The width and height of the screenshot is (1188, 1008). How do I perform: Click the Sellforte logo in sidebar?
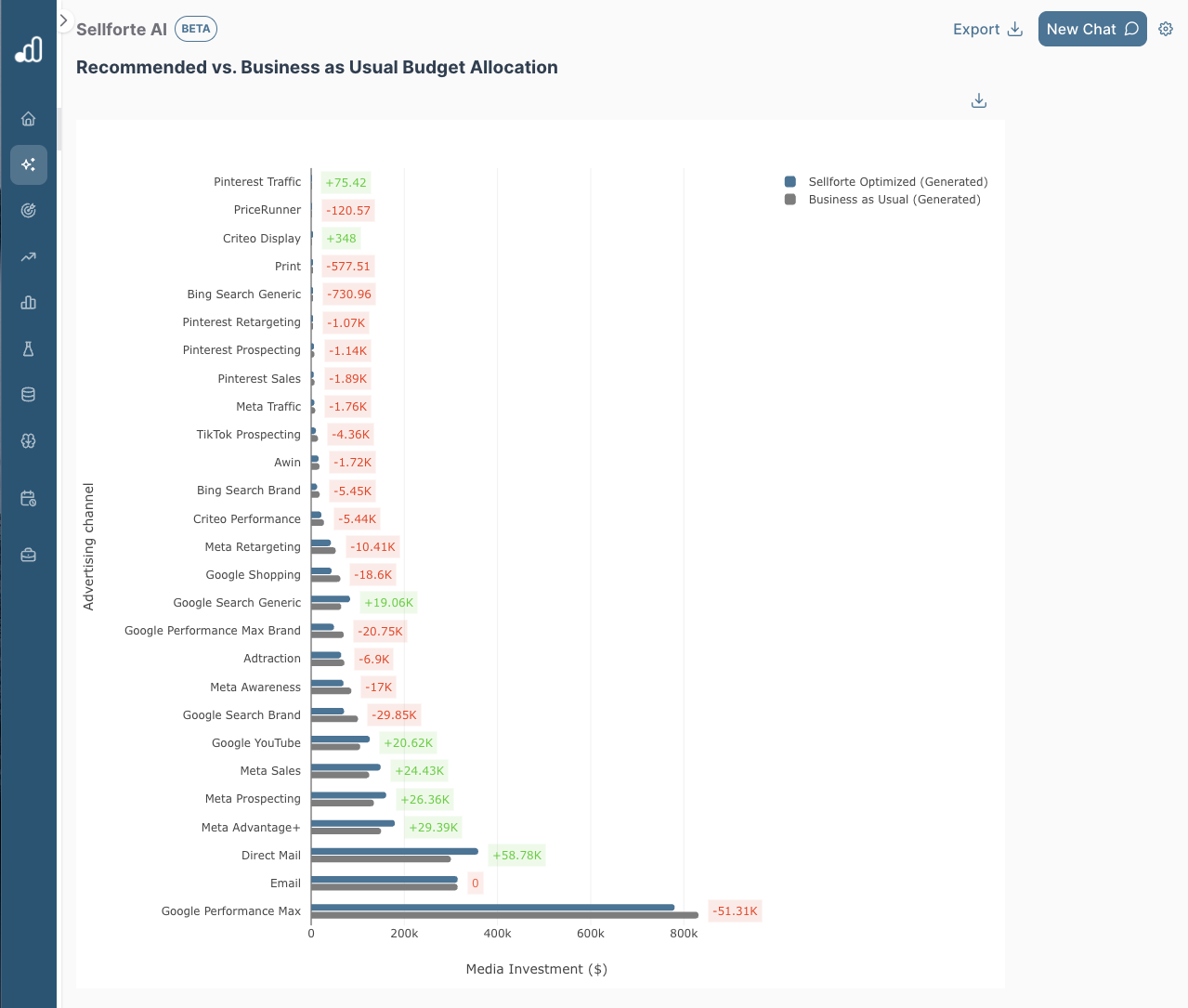pos(29,49)
